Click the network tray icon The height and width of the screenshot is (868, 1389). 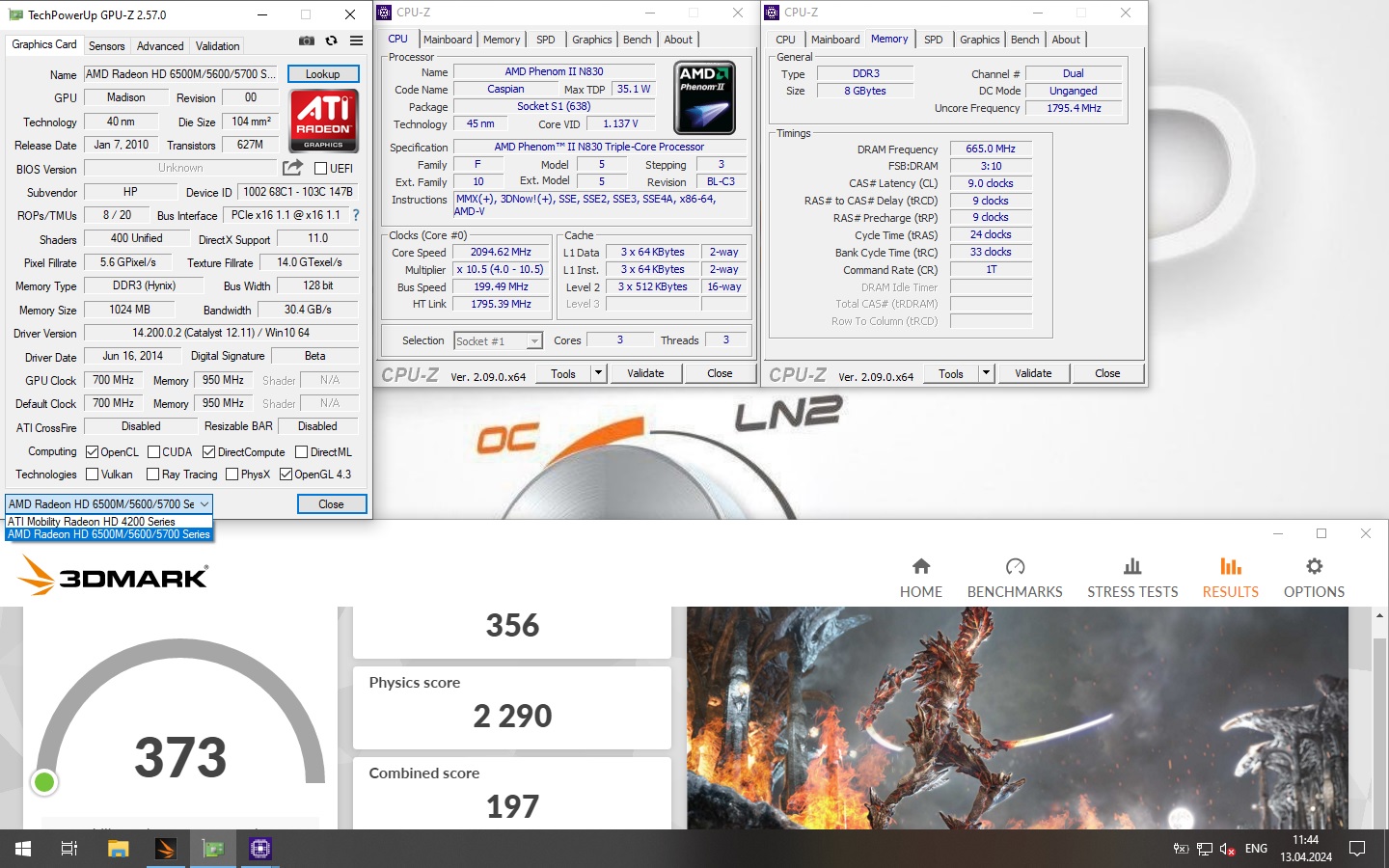click(x=1205, y=849)
